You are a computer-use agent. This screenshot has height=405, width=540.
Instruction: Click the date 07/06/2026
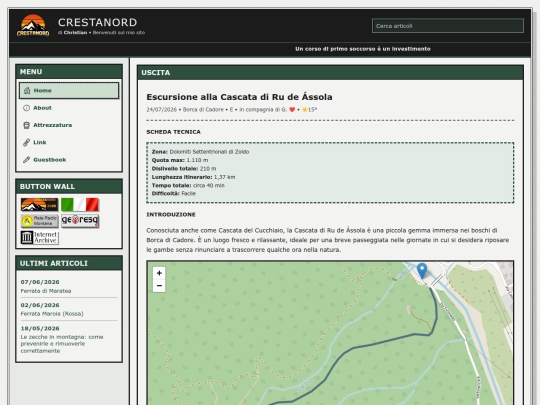coord(40,282)
